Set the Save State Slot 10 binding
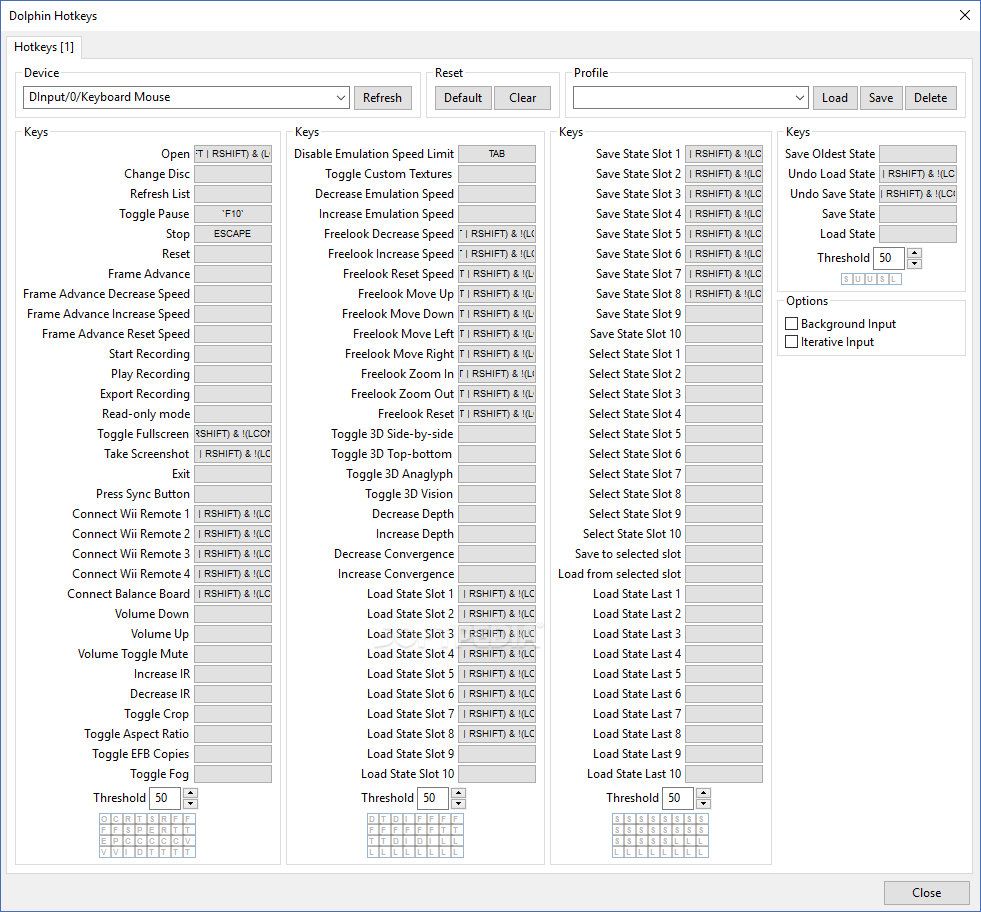 [724, 334]
